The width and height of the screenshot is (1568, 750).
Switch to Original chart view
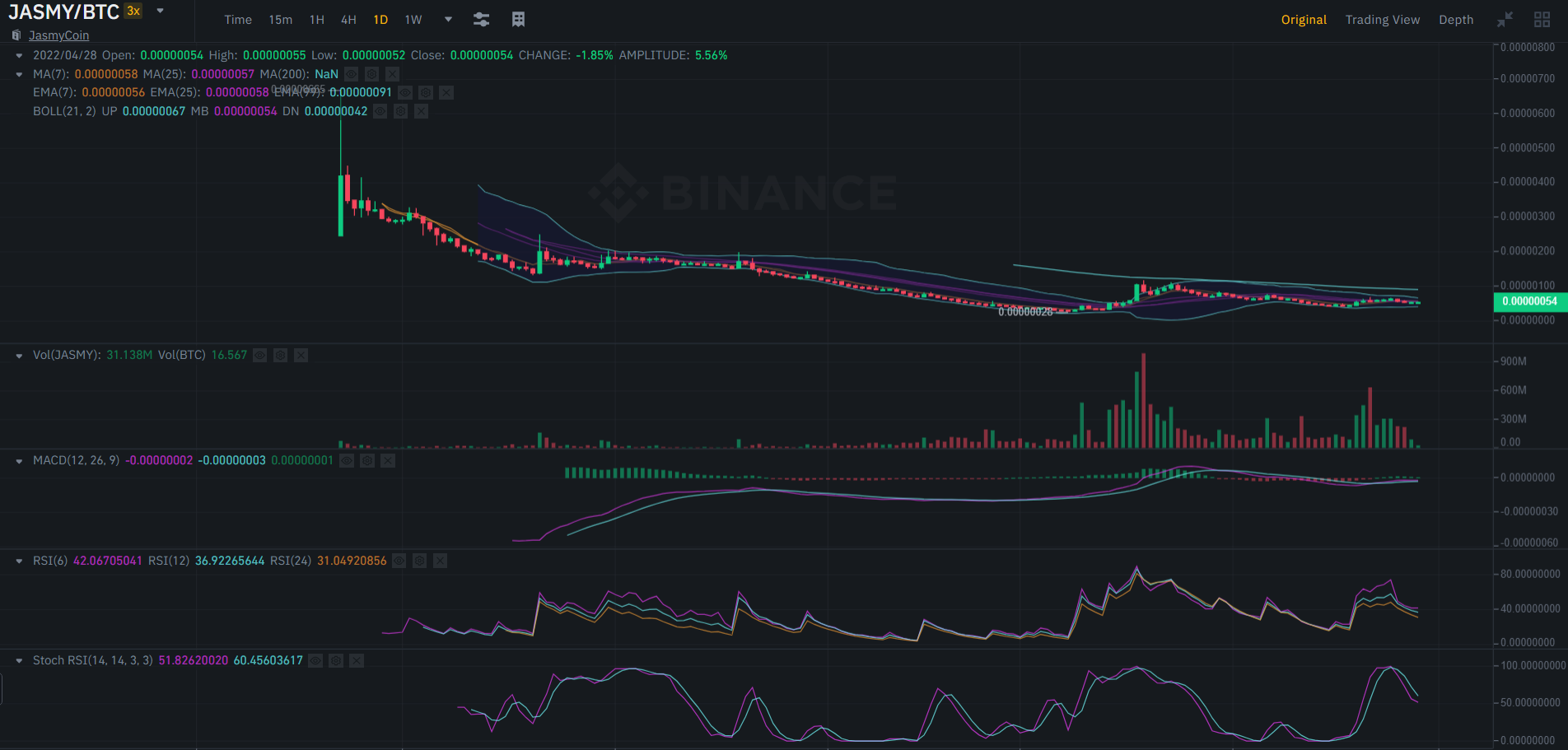(1304, 20)
